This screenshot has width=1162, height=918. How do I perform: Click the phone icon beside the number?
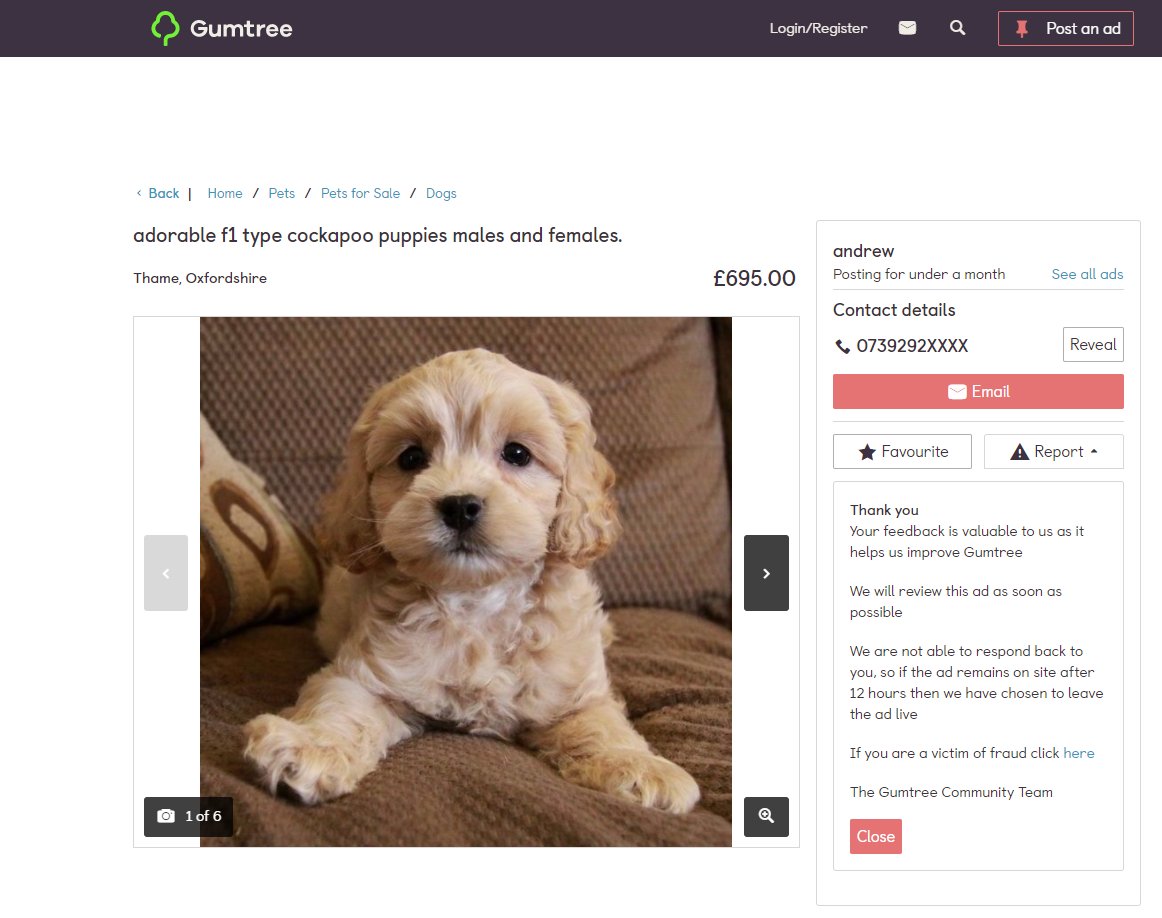[842, 346]
